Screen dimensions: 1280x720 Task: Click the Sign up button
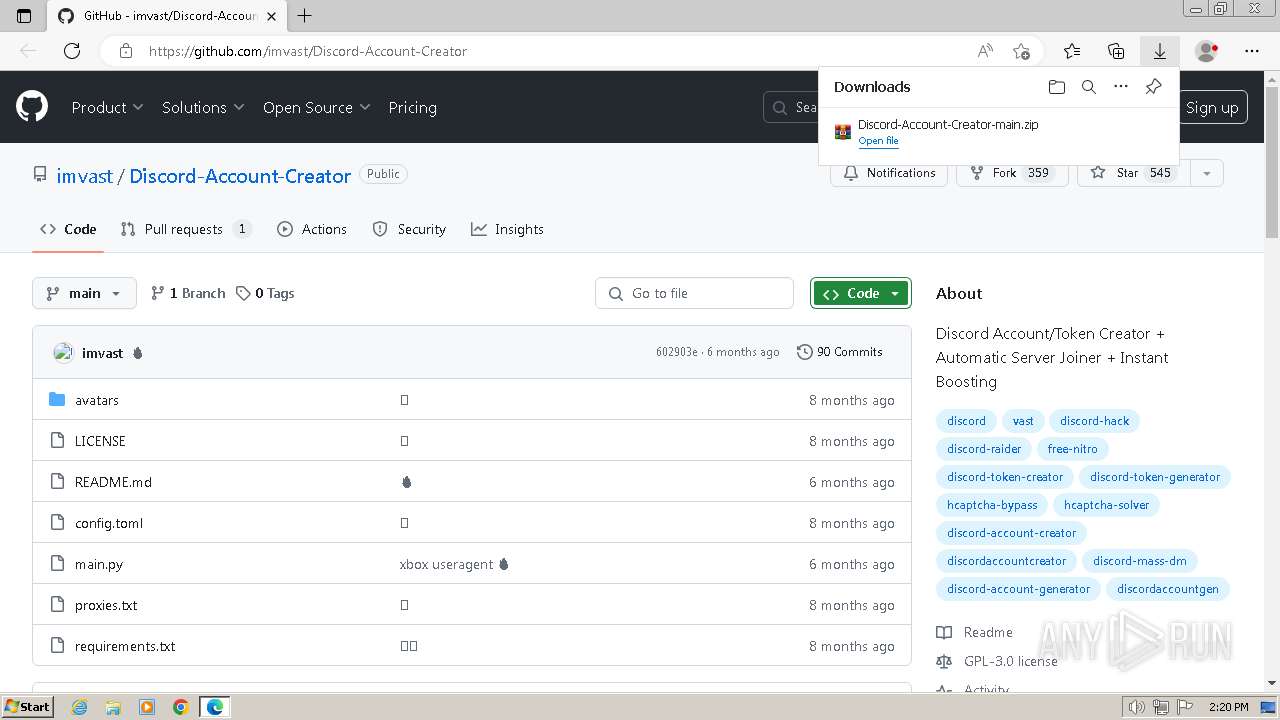pos(1212,107)
